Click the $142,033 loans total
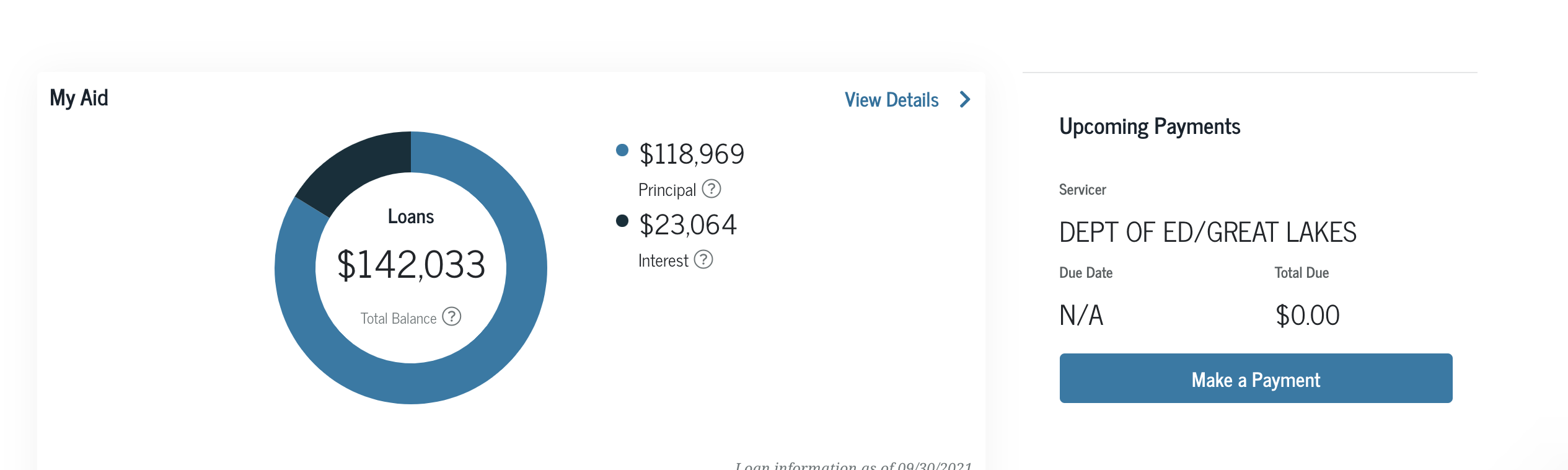Screen dimensions: 1568x470 (x=411, y=265)
